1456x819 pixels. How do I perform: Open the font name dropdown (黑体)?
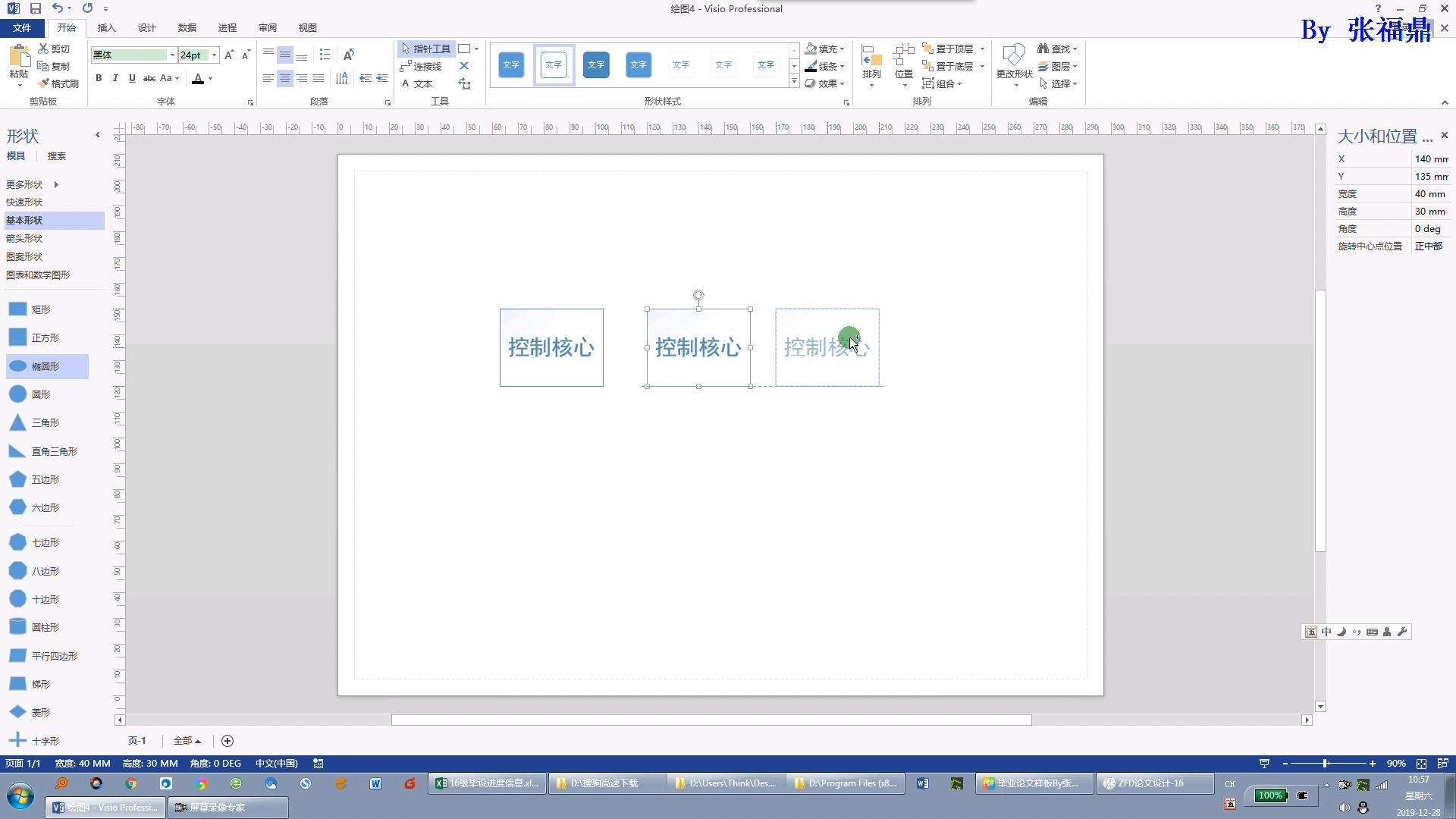172,55
